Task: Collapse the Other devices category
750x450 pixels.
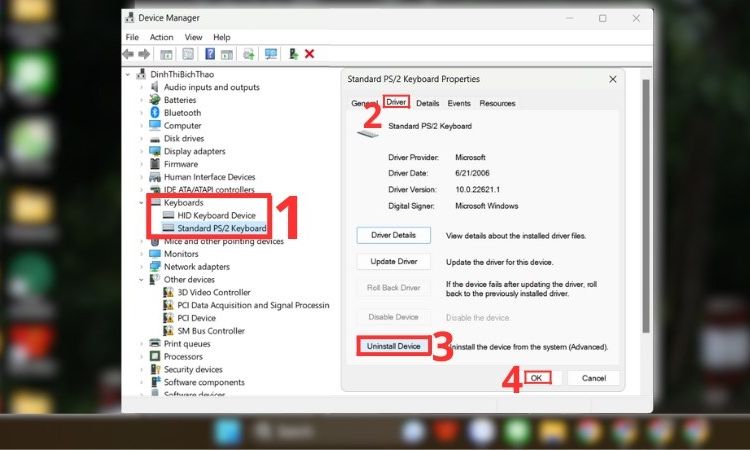Action: coord(140,280)
